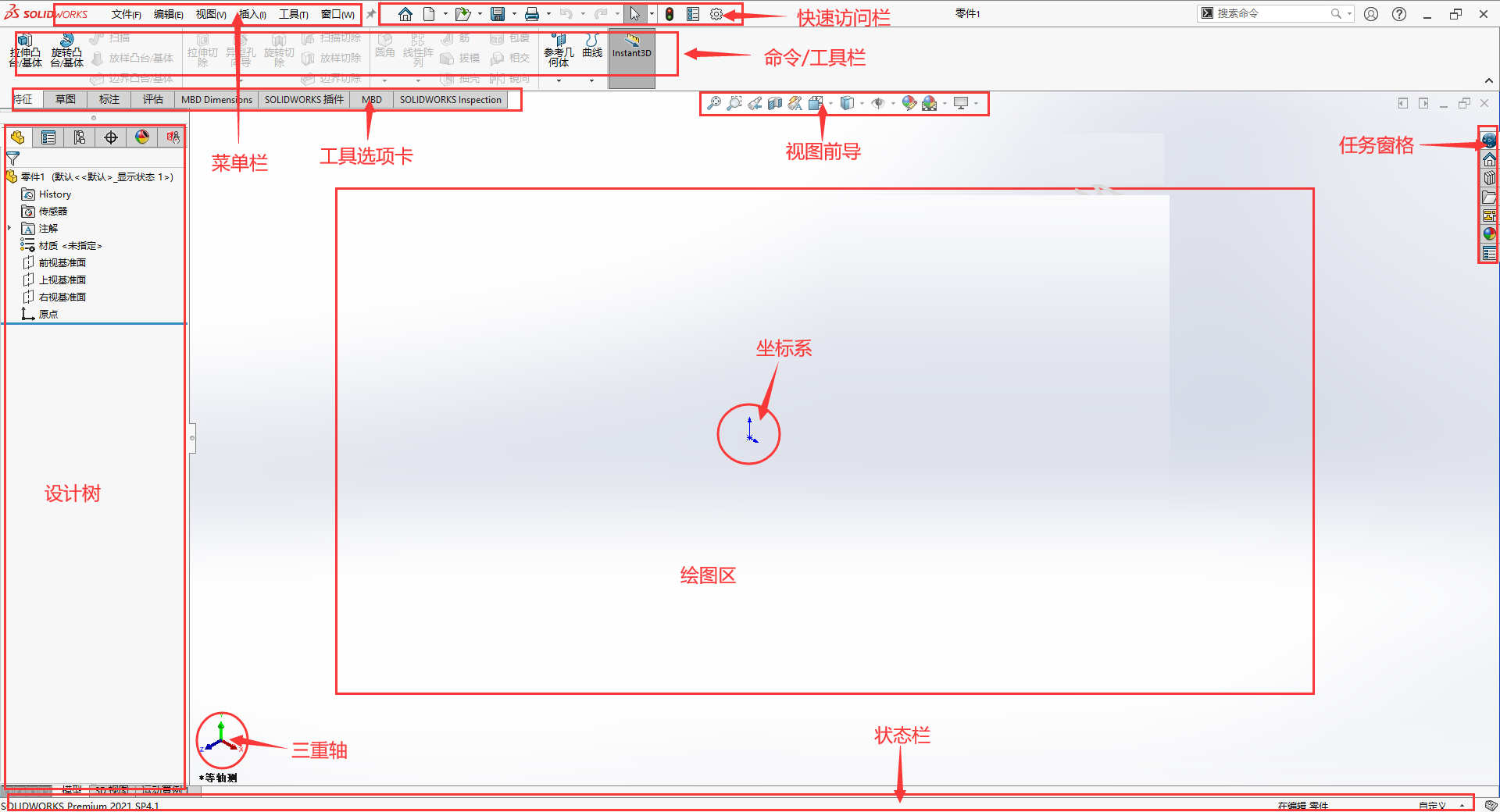Open PropertyManager tab in left panel
Image resolution: width=1500 pixels, height=812 pixels.
coord(48,137)
